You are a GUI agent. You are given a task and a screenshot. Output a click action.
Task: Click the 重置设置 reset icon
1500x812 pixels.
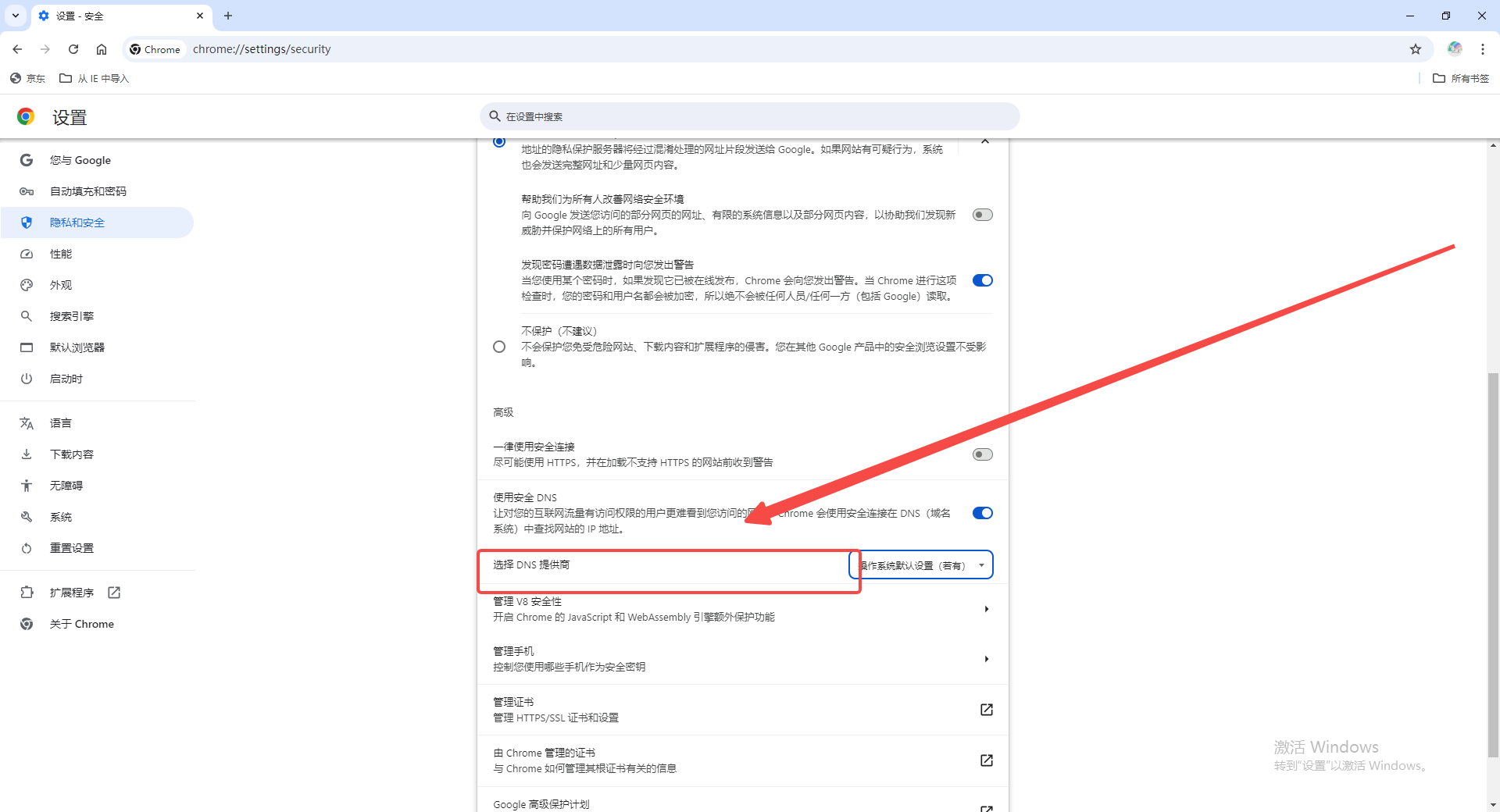[27, 548]
